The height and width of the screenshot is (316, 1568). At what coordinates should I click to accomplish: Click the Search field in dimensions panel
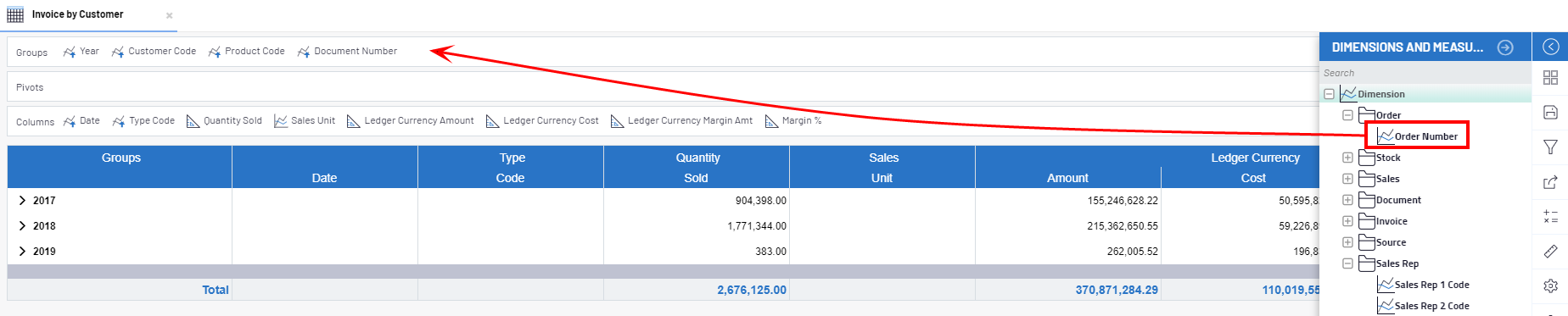(1425, 73)
